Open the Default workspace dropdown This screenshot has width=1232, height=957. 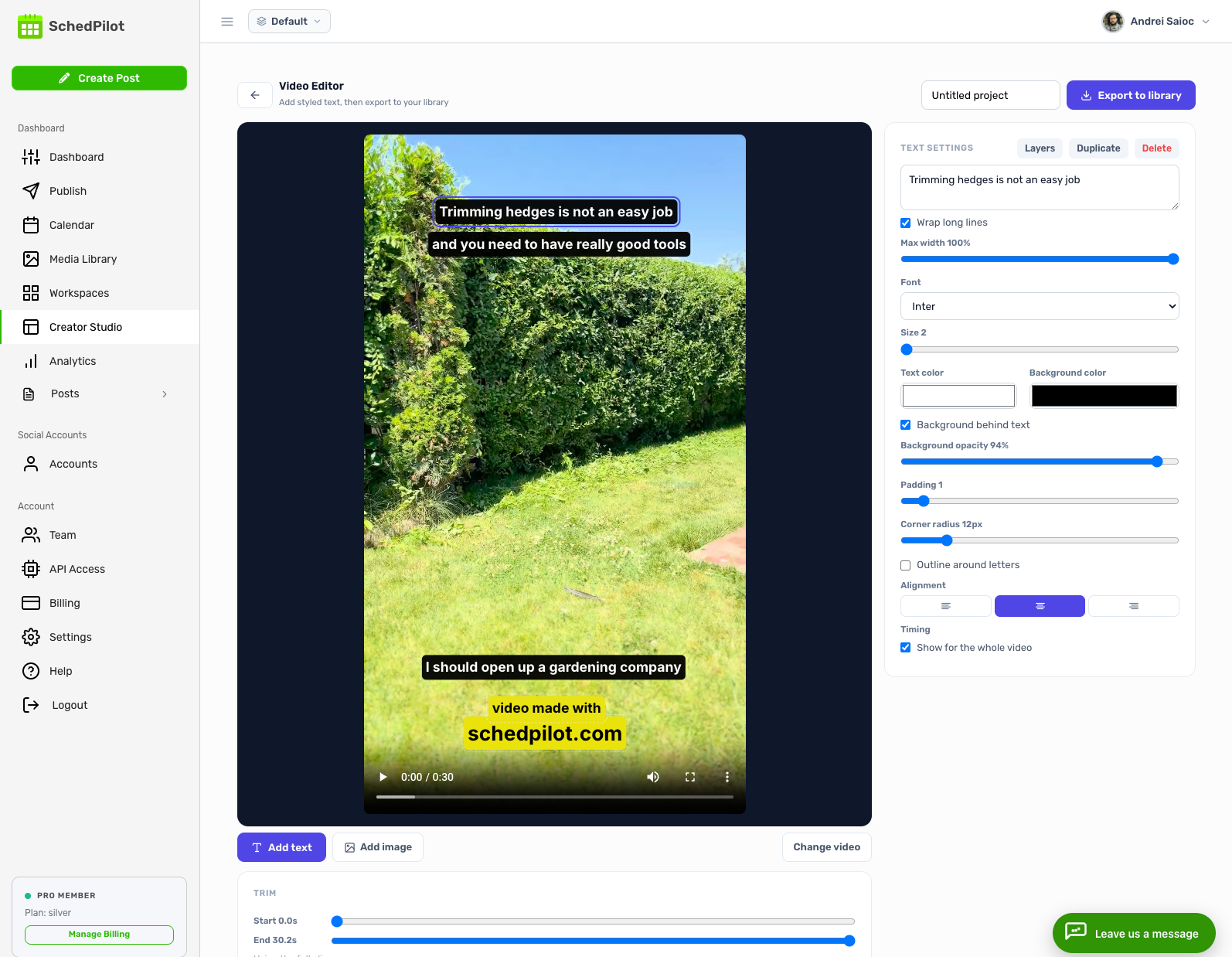coord(289,22)
